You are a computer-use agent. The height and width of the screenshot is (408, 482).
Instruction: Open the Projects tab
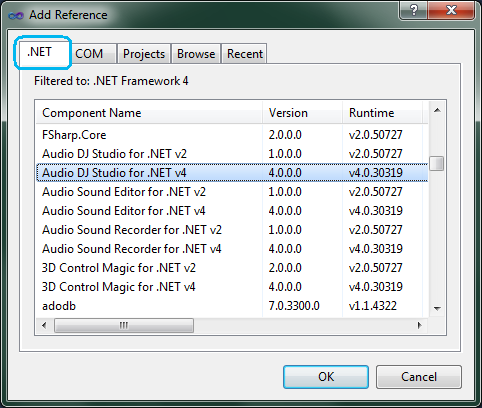pos(144,54)
